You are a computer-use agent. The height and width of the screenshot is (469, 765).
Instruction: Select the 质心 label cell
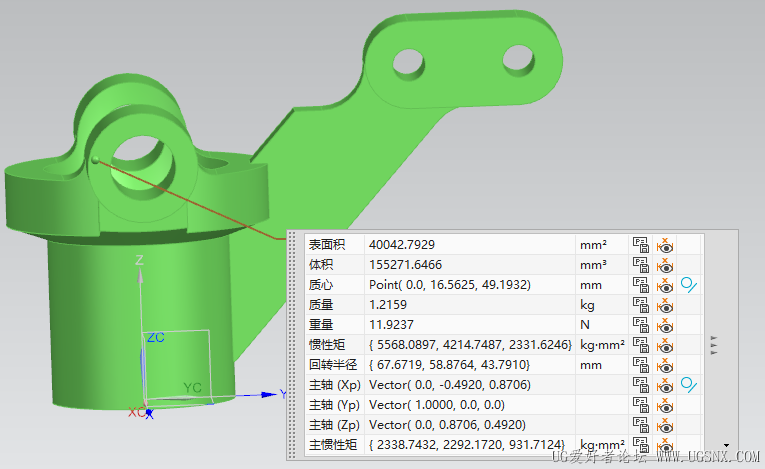pyautogui.click(x=335, y=285)
